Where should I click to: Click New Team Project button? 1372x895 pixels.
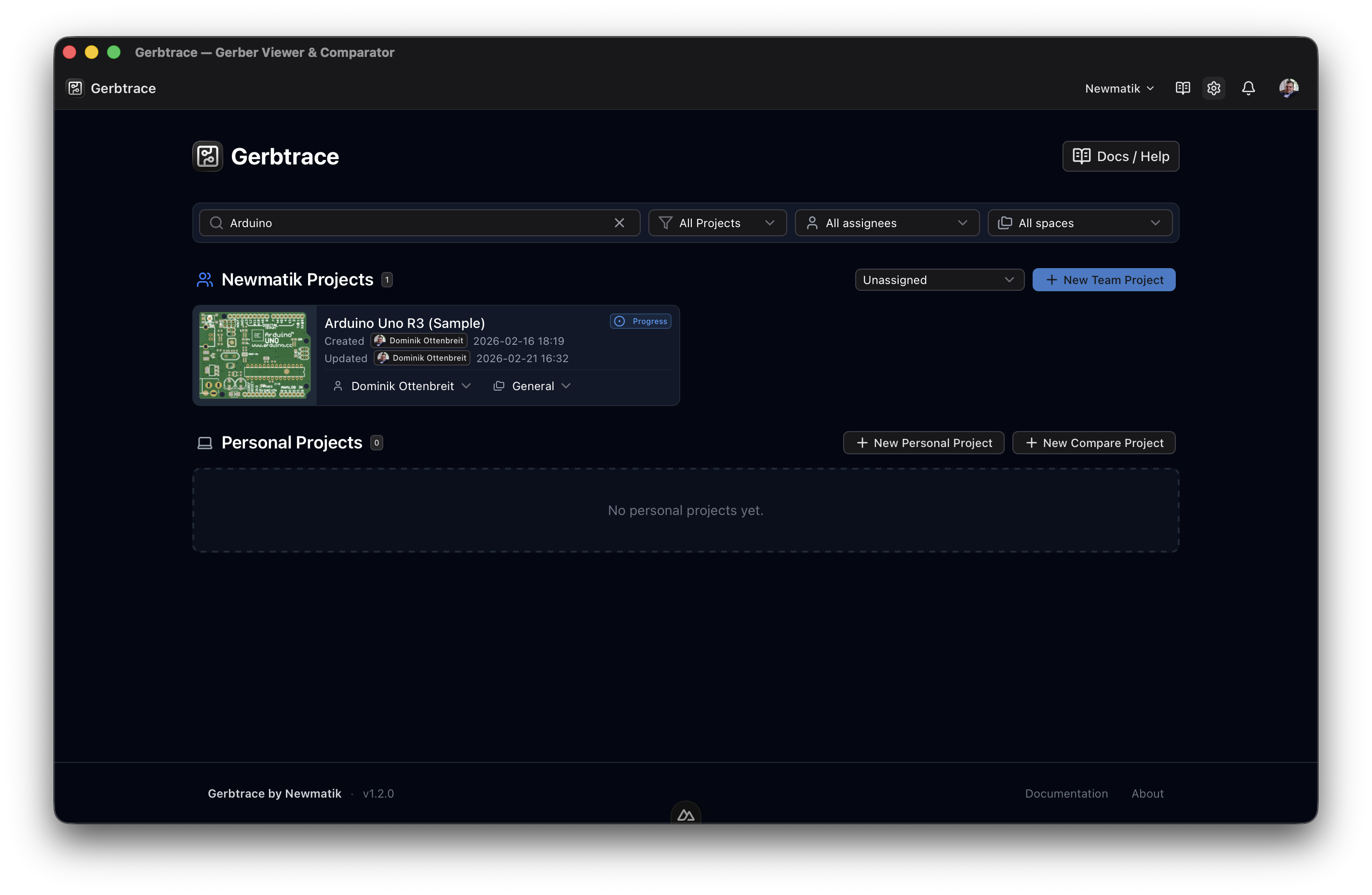pos(1103,280)
